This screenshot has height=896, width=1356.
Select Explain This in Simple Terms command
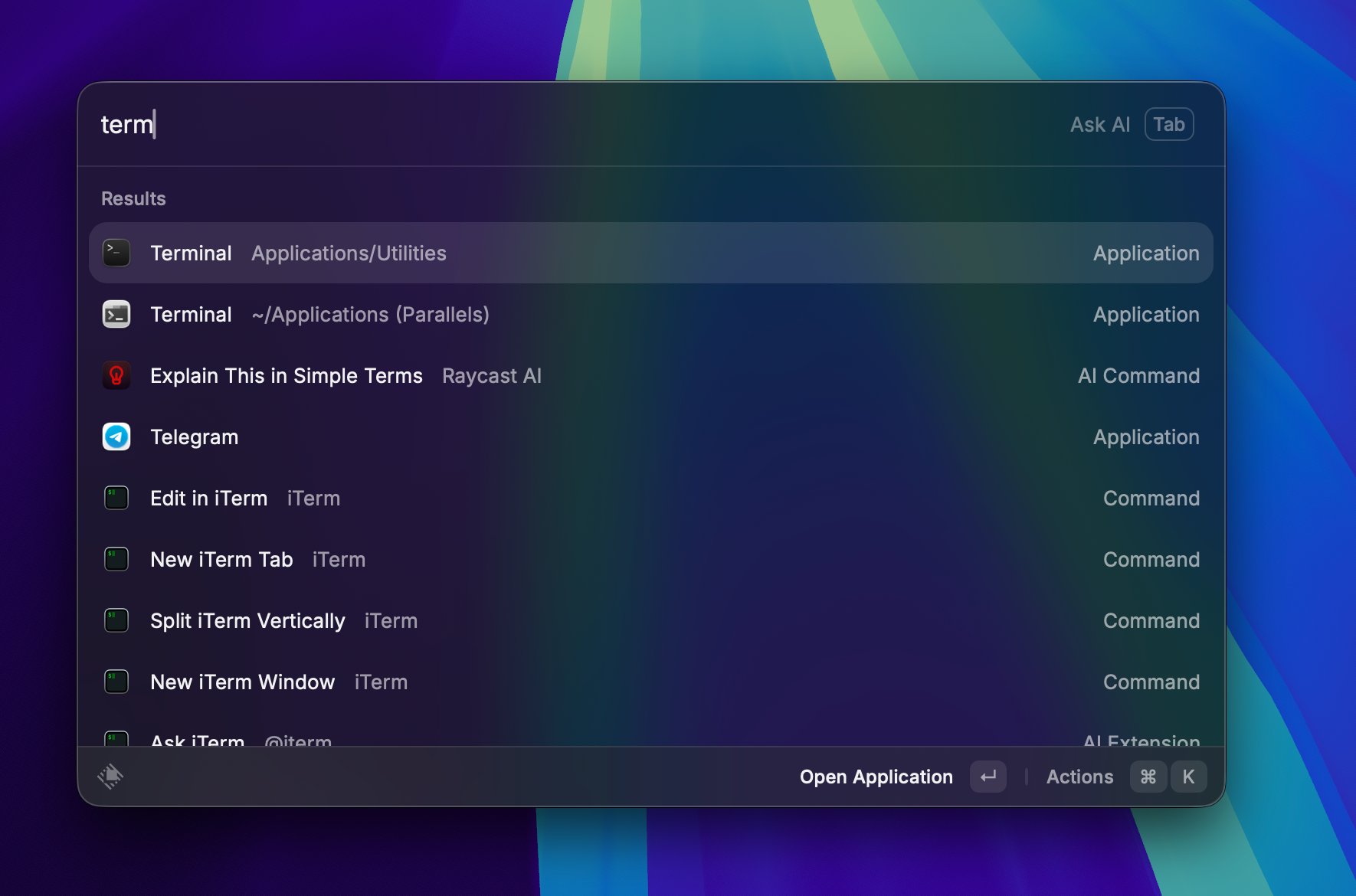tap(651, 375)
